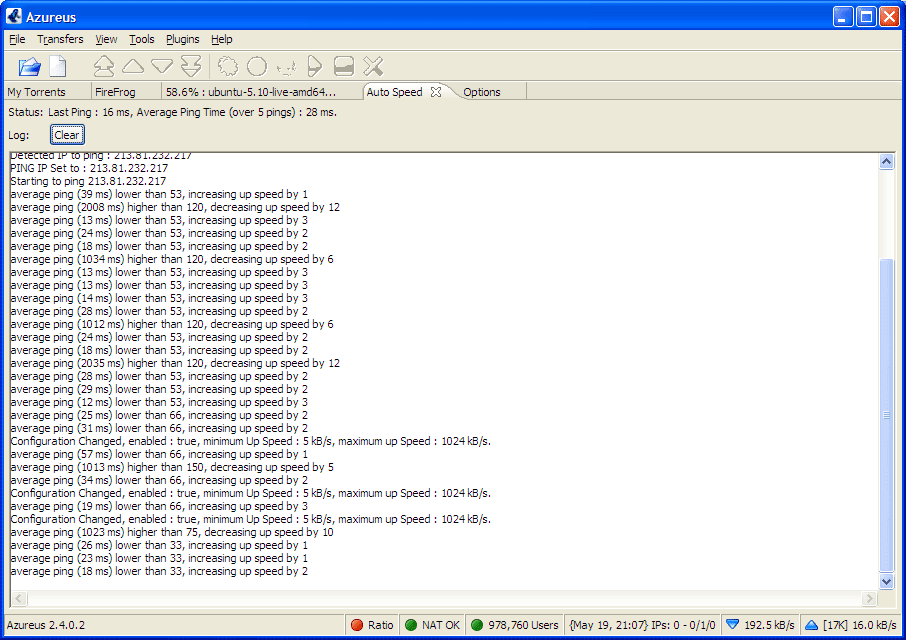Click the log line with average ping 1013 ms
This screenshot has width=906, height=640.
172,467
